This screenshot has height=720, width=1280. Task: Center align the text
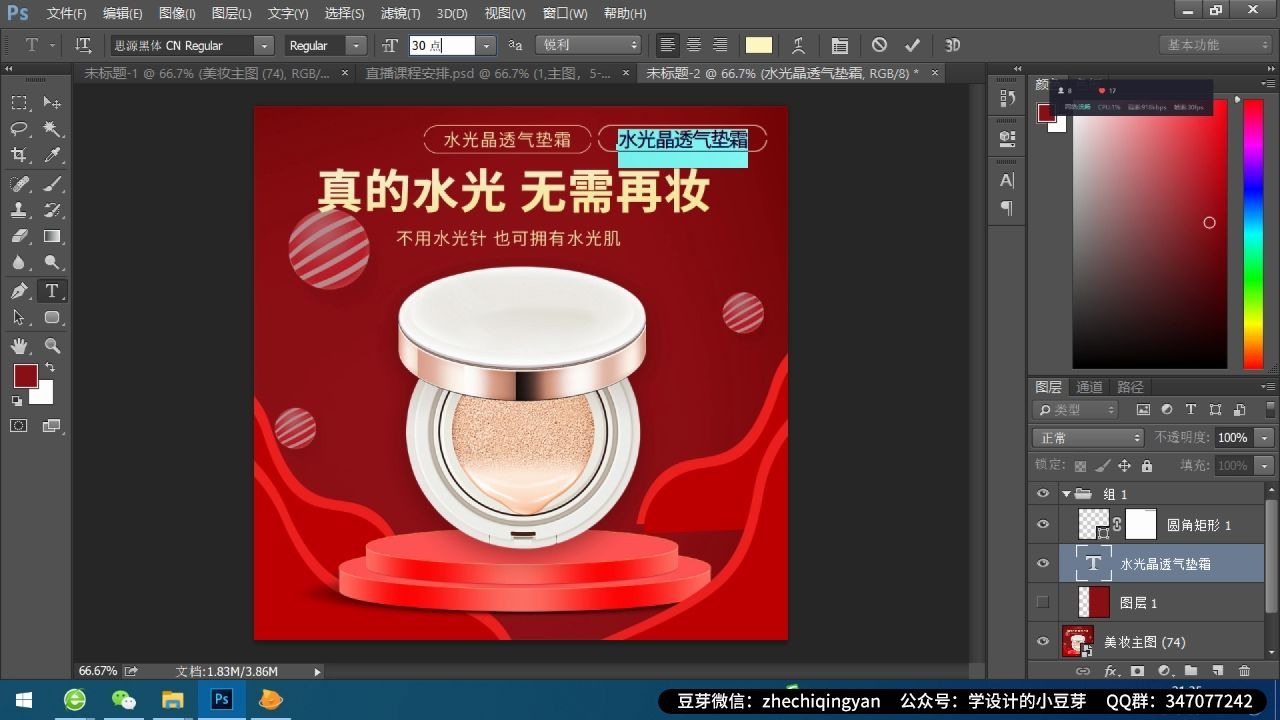(693, 45)
